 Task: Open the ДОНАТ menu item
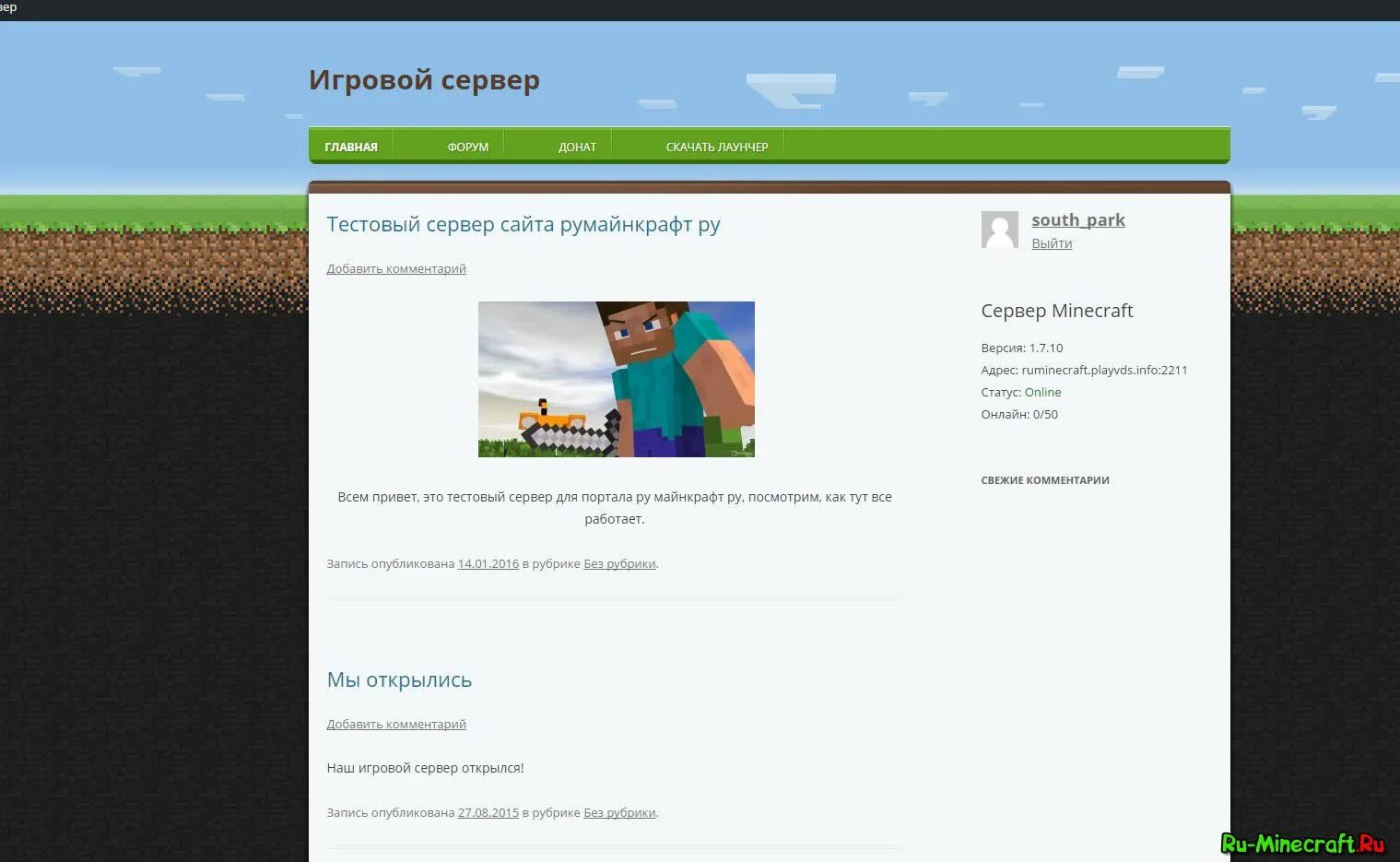[x=577, y=147]
